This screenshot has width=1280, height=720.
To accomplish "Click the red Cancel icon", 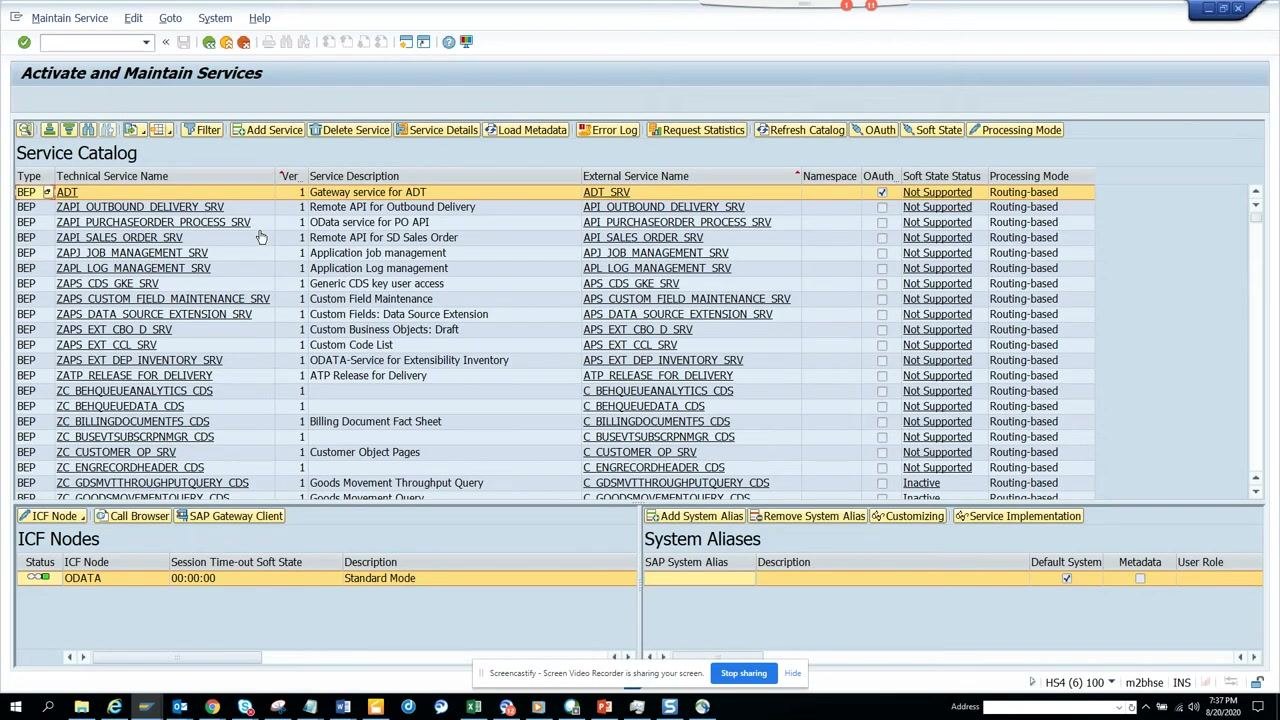I will pos(243,42).
